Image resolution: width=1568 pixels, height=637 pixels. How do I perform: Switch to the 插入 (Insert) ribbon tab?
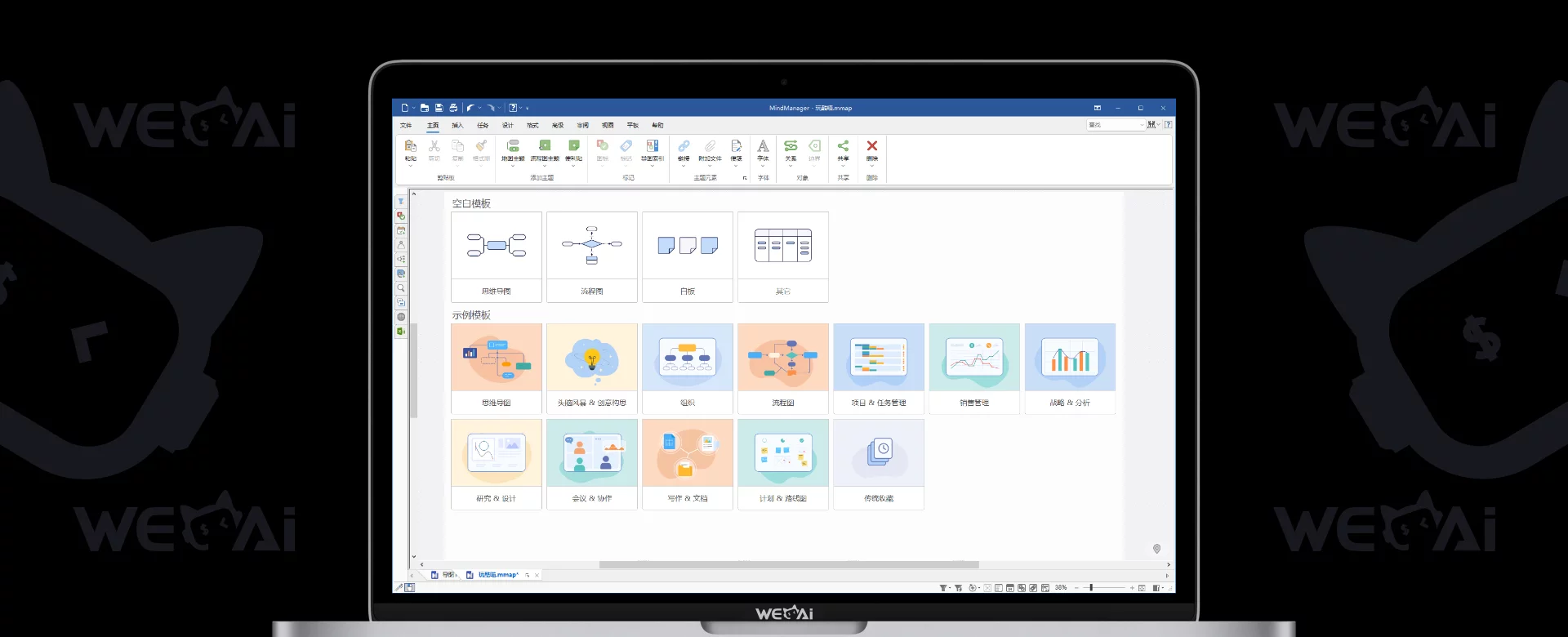click(457, 126)
